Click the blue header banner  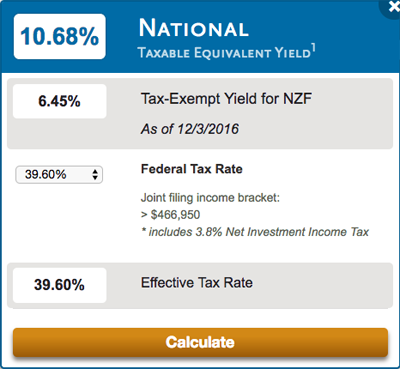tap(200, 37)
